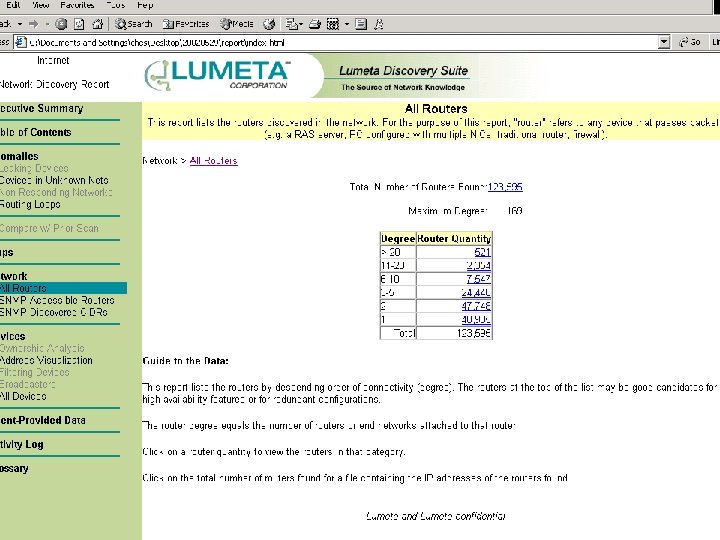Click the Total 123,595 table cell
The width and height of the screenshot is (720, 540).
click(454, 332)
